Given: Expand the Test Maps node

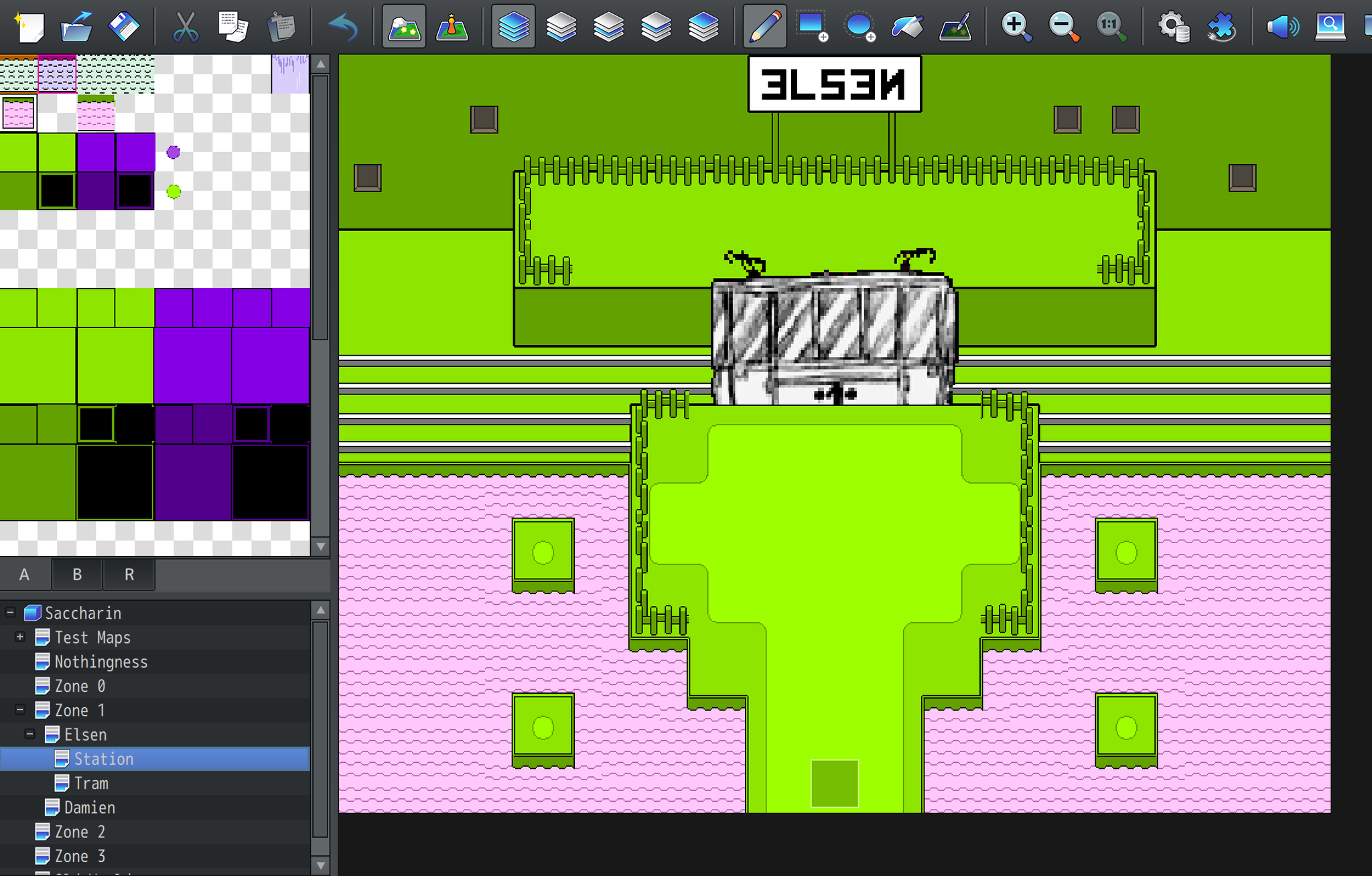Looking at the screenshot, I should click(x=19, y=637).
